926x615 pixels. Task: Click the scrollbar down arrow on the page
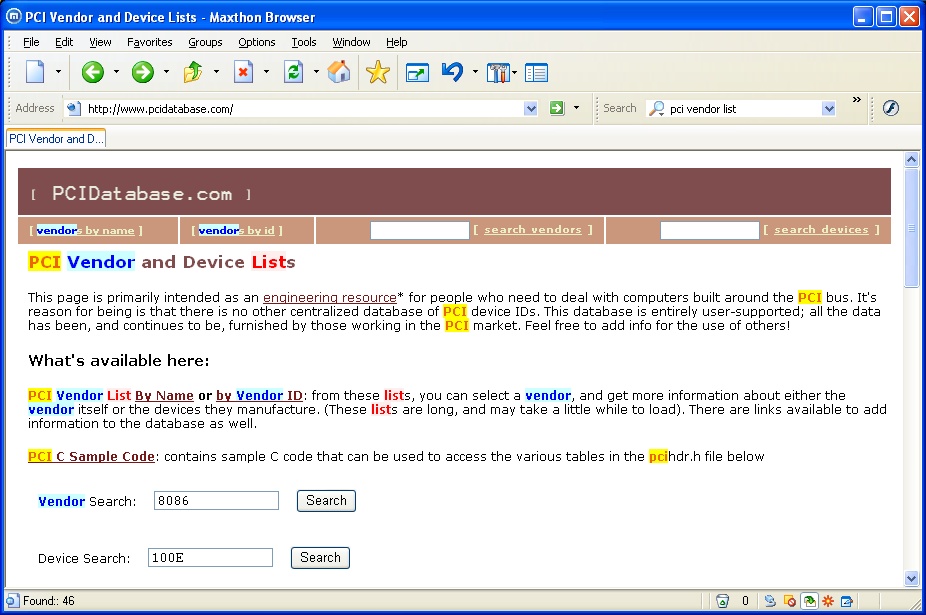click(911, 578)
